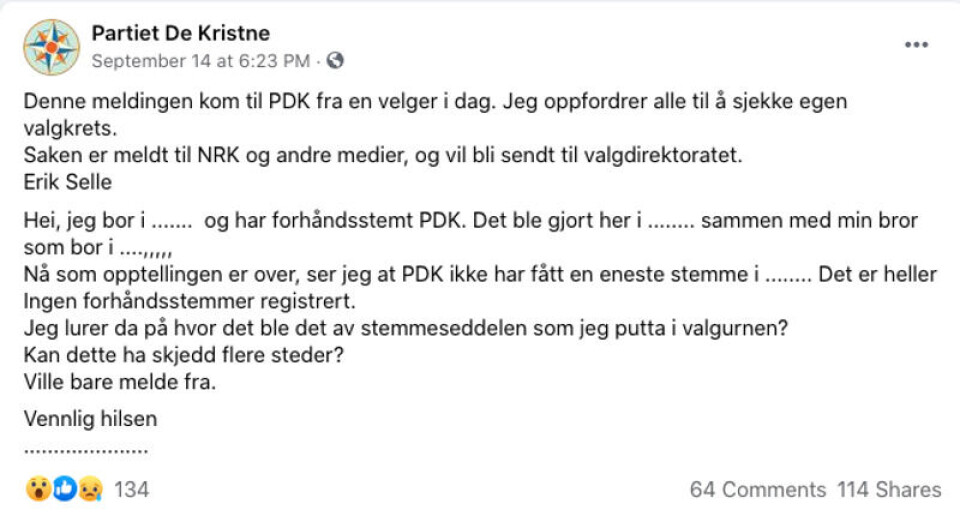Click the sad reaction emoji
This screenshot has width=960, height=516.
pyautogui.click(x=90, y=489)
